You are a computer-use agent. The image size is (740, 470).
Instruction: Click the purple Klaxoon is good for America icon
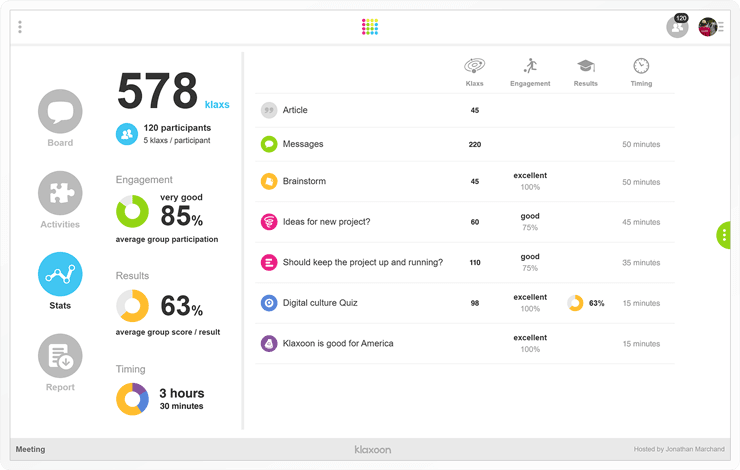pos(269,343)
